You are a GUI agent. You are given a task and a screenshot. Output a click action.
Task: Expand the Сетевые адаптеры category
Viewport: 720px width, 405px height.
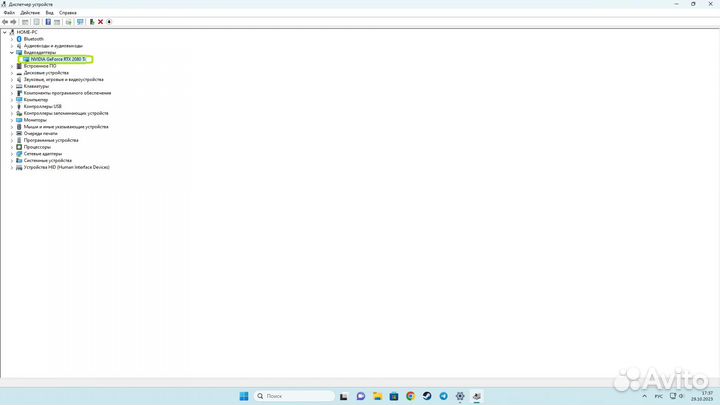click(x=11, y=154)
